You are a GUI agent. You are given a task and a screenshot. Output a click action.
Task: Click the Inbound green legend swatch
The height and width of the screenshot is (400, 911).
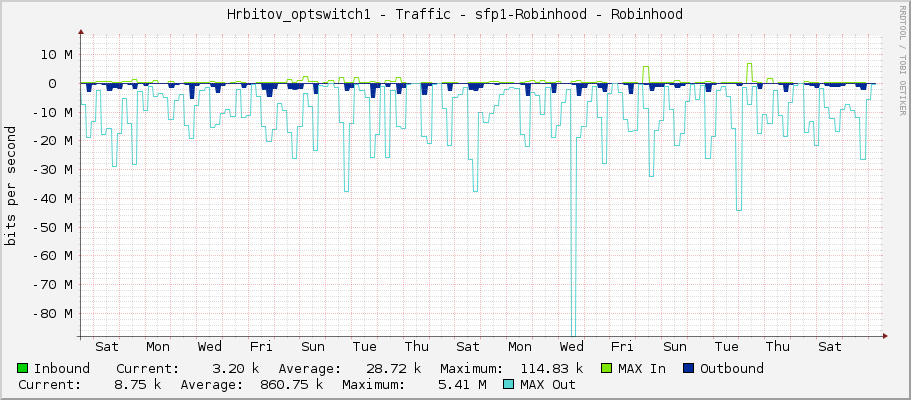pyautogui.click(x=23, y=368)
